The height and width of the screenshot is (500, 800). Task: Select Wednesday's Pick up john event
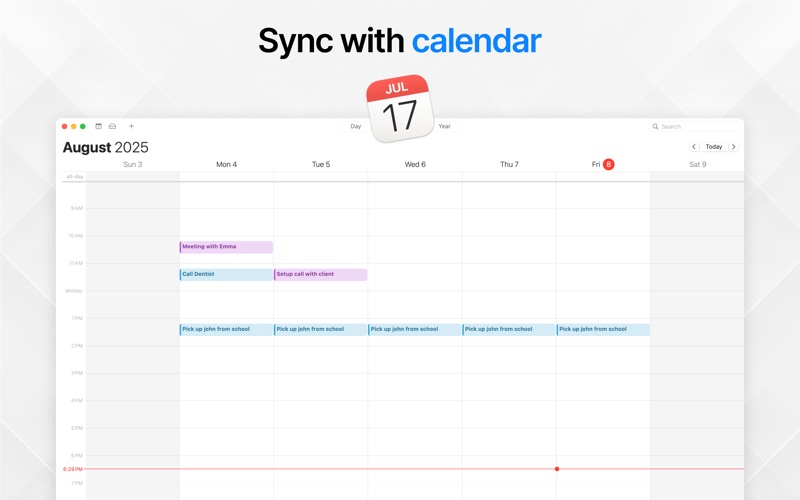click(414, 329)
